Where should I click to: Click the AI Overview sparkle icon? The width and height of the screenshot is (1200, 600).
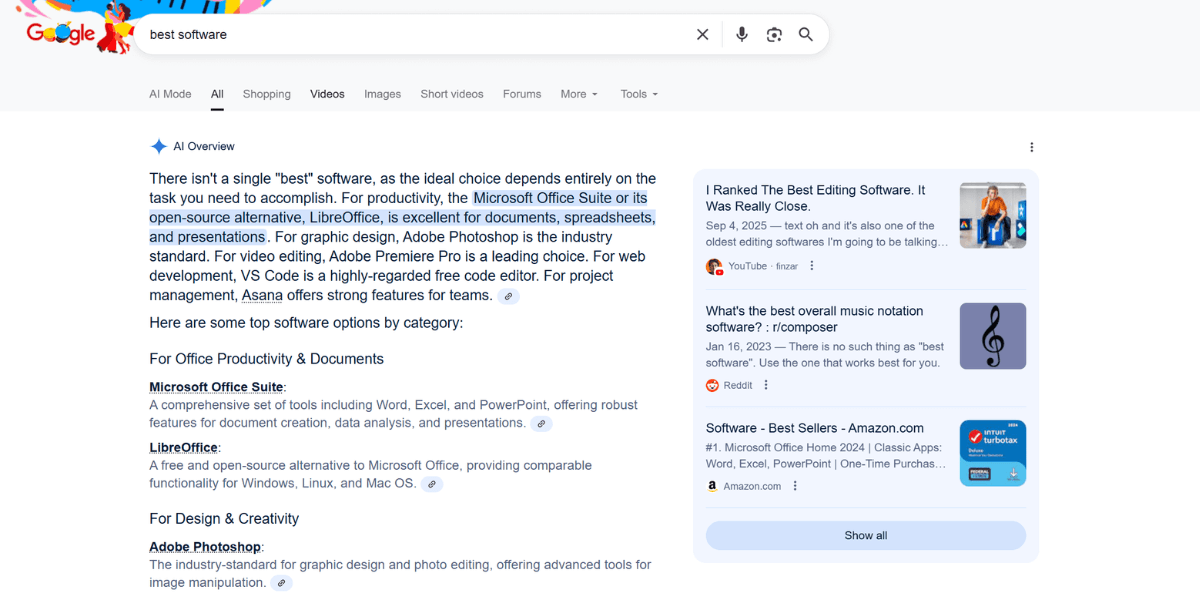coord(159,146)
